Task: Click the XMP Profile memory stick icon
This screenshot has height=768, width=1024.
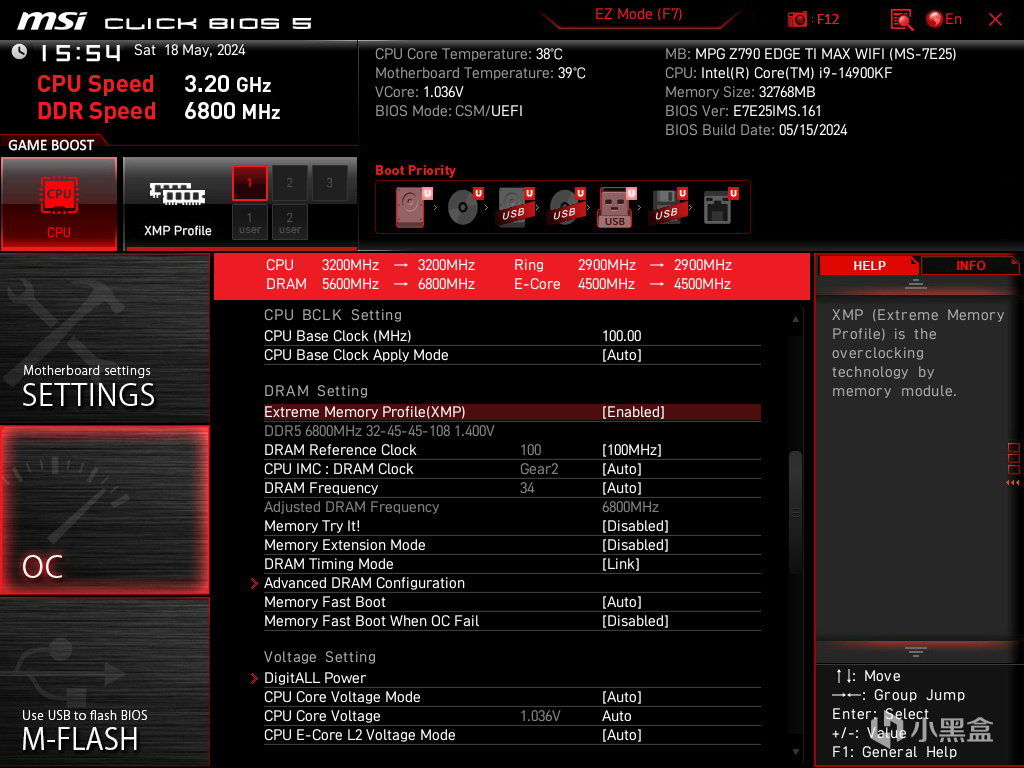Action: (x=177, y=194)
